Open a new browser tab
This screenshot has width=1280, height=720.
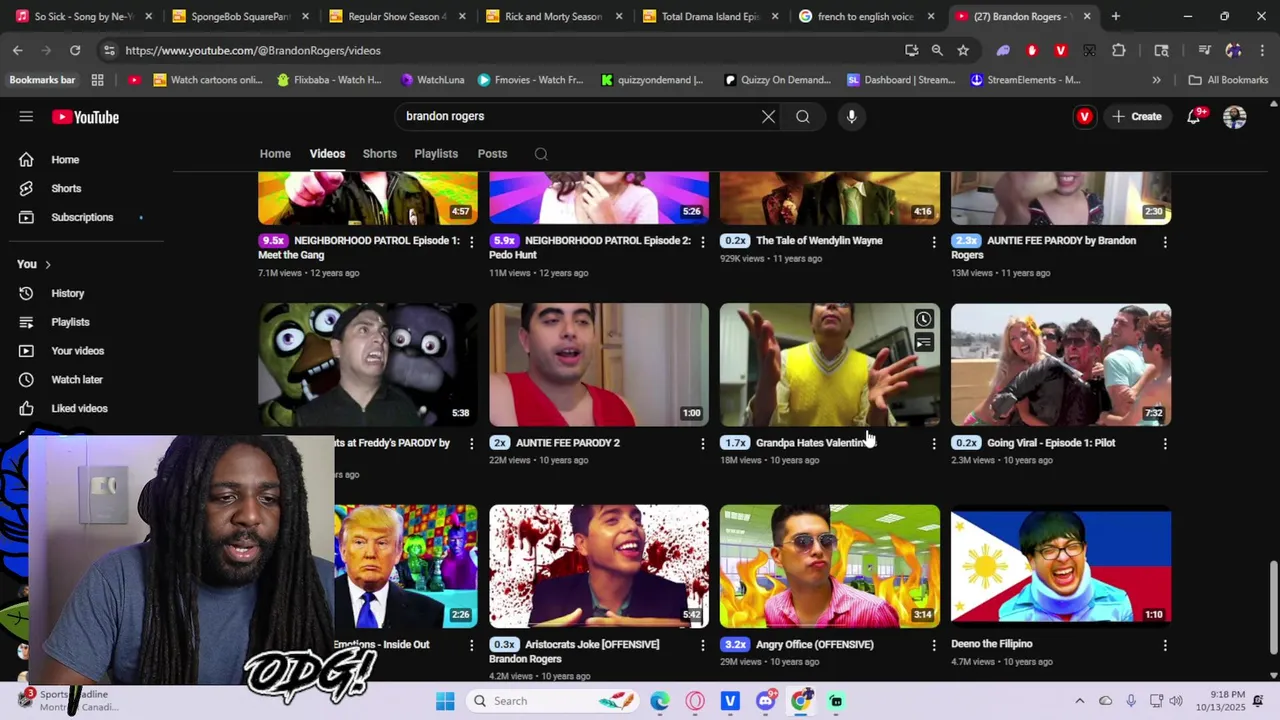[x=1116, y=16]
